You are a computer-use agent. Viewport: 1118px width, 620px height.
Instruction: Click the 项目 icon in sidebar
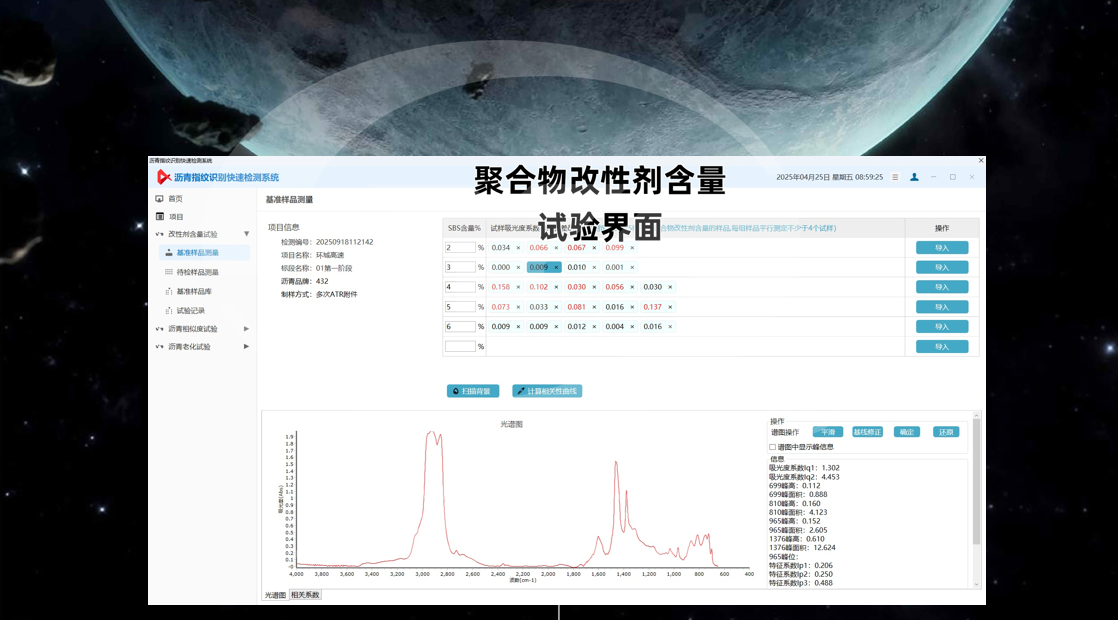tap(159, 216)
